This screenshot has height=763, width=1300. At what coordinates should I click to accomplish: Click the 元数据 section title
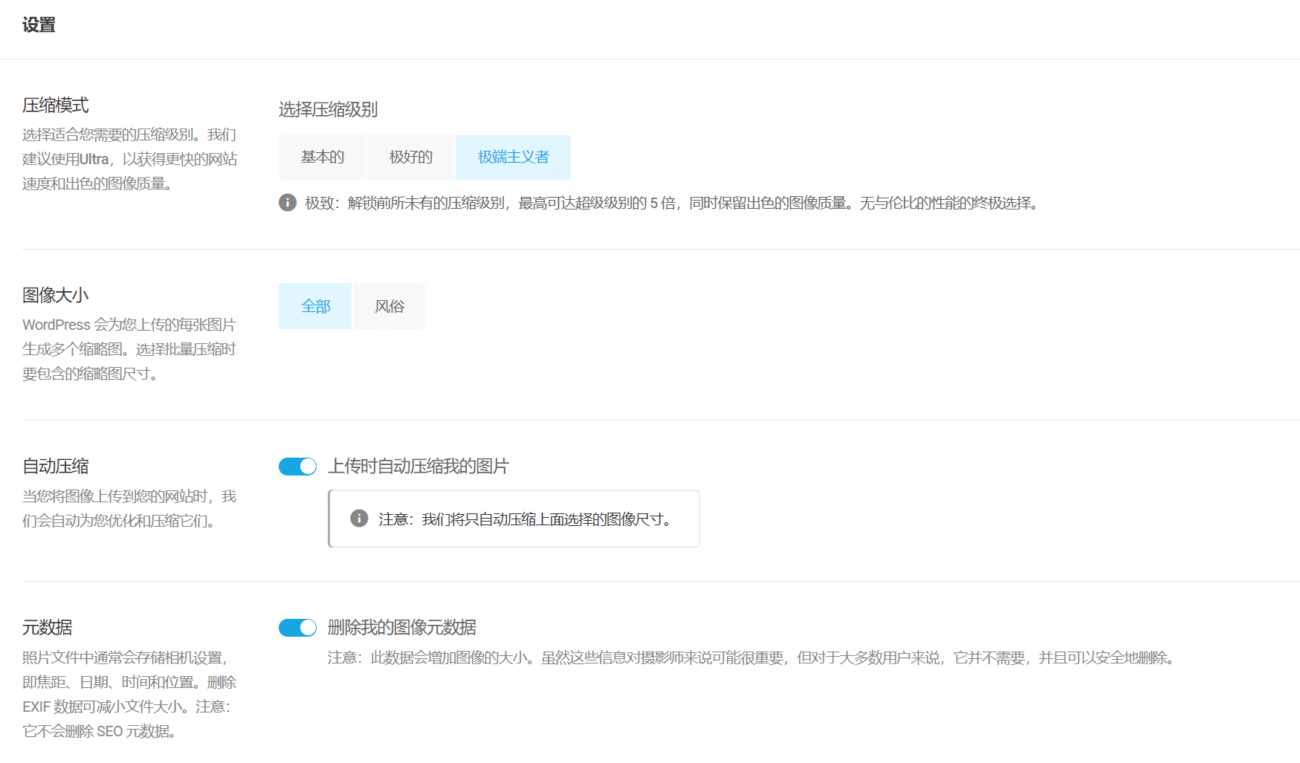pyautogui.click(x=47, y=627)
